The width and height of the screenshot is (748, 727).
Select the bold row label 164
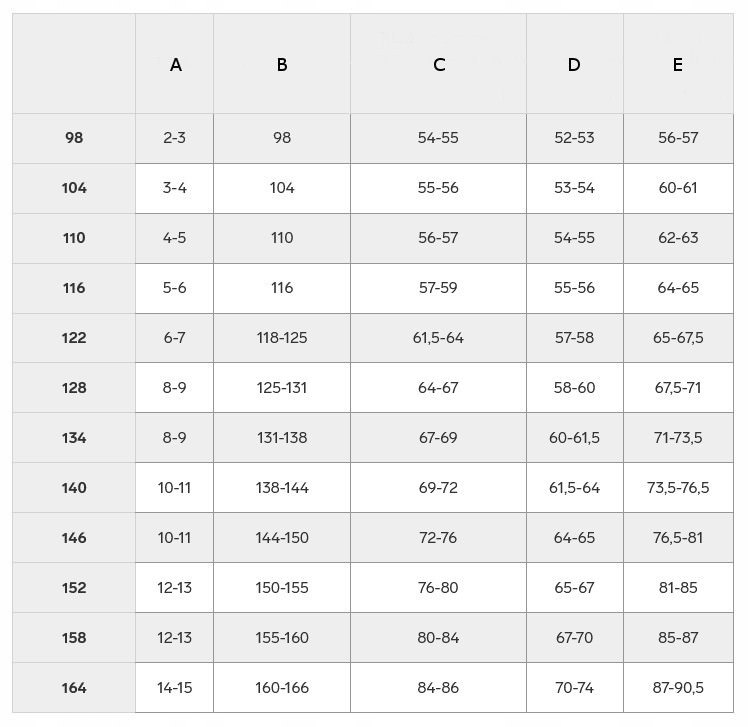click(x=74, y=688)
